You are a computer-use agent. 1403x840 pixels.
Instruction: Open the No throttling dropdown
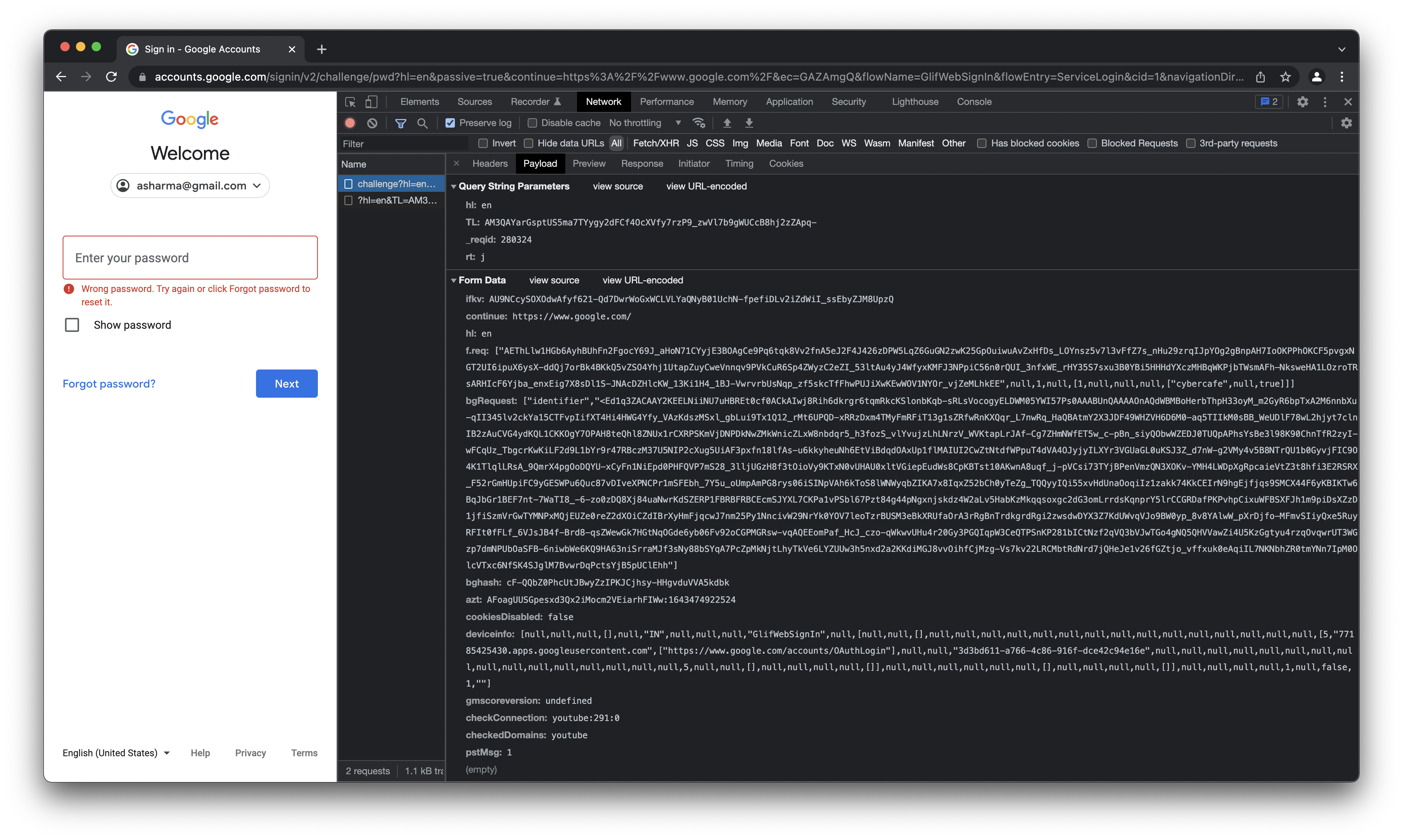pos(645,123)
